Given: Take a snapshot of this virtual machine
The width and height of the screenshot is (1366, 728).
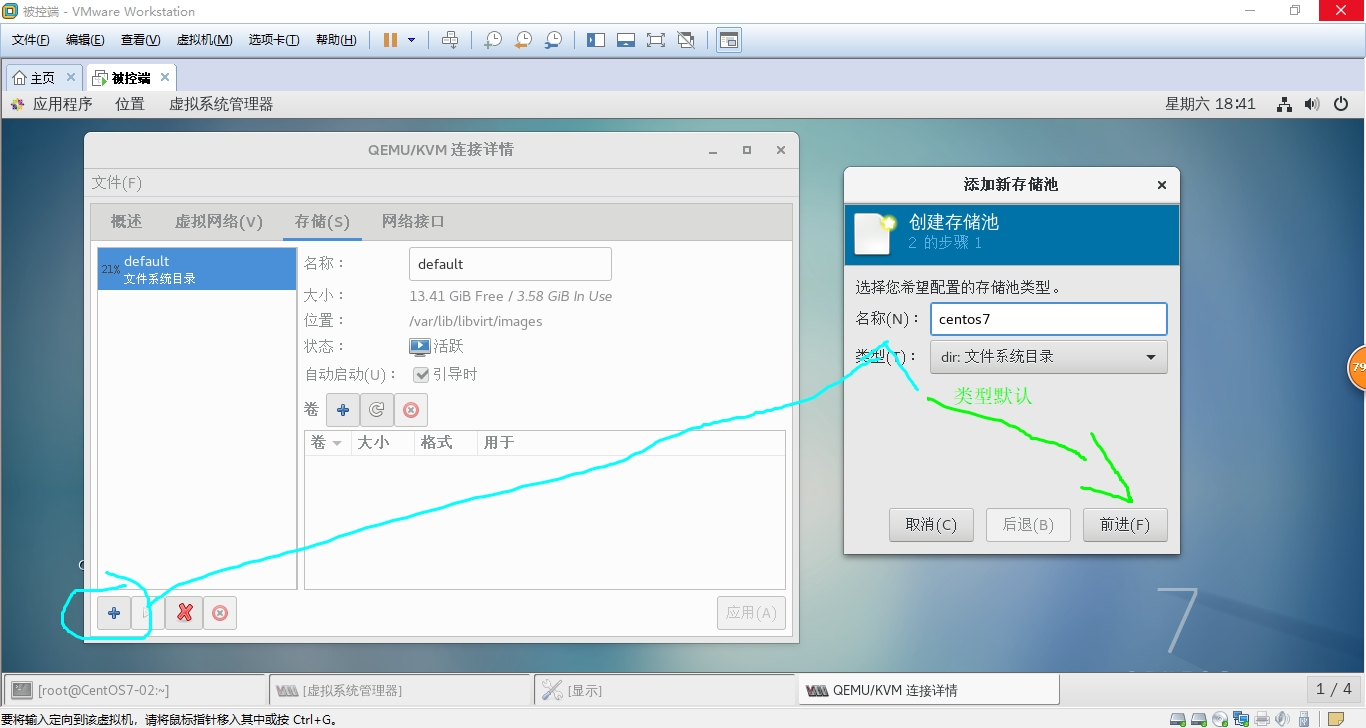Looking at the screenshot, I should tap(492, 40).
